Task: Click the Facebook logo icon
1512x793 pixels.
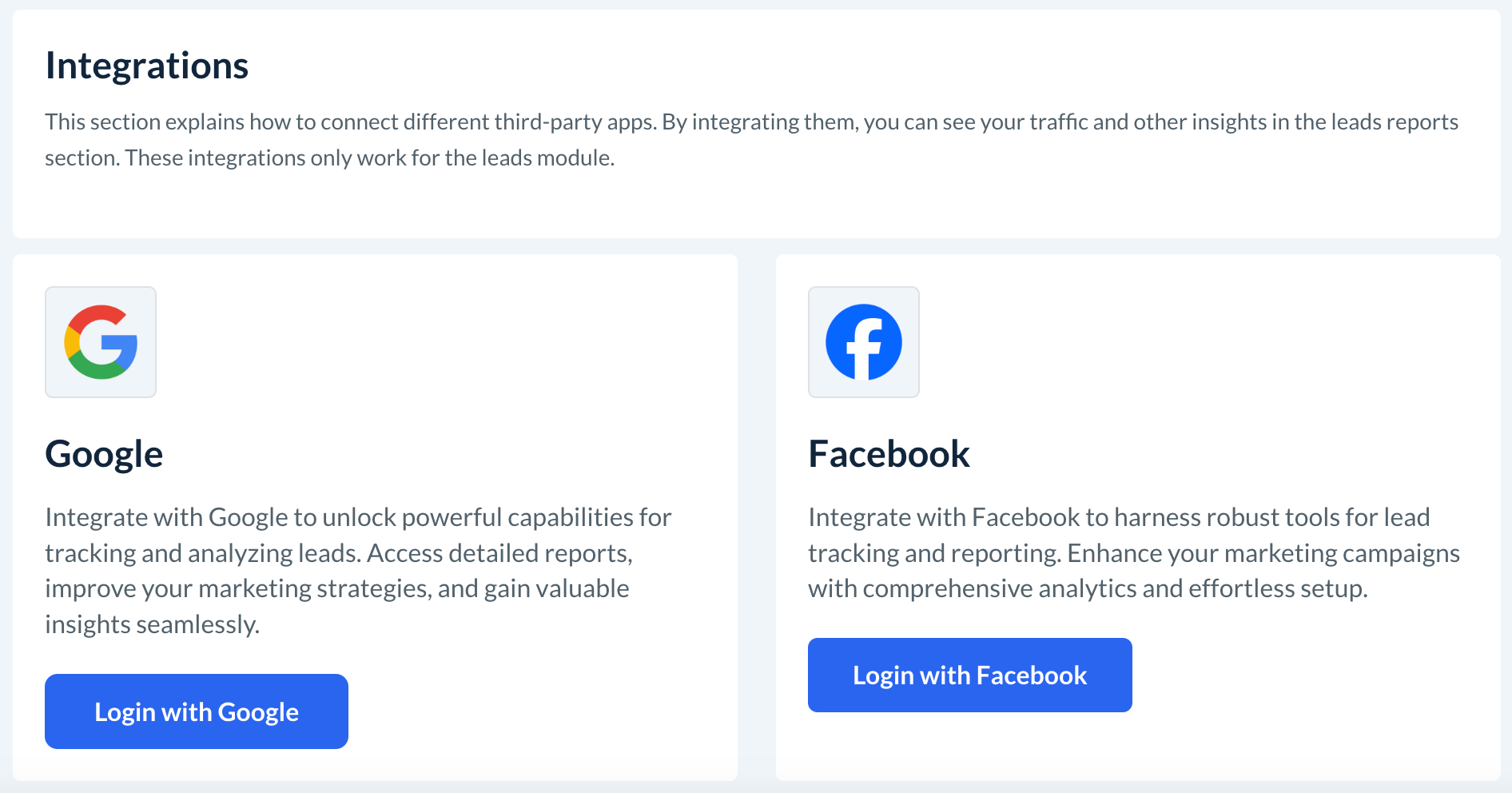Action: [x=863, y=342]
